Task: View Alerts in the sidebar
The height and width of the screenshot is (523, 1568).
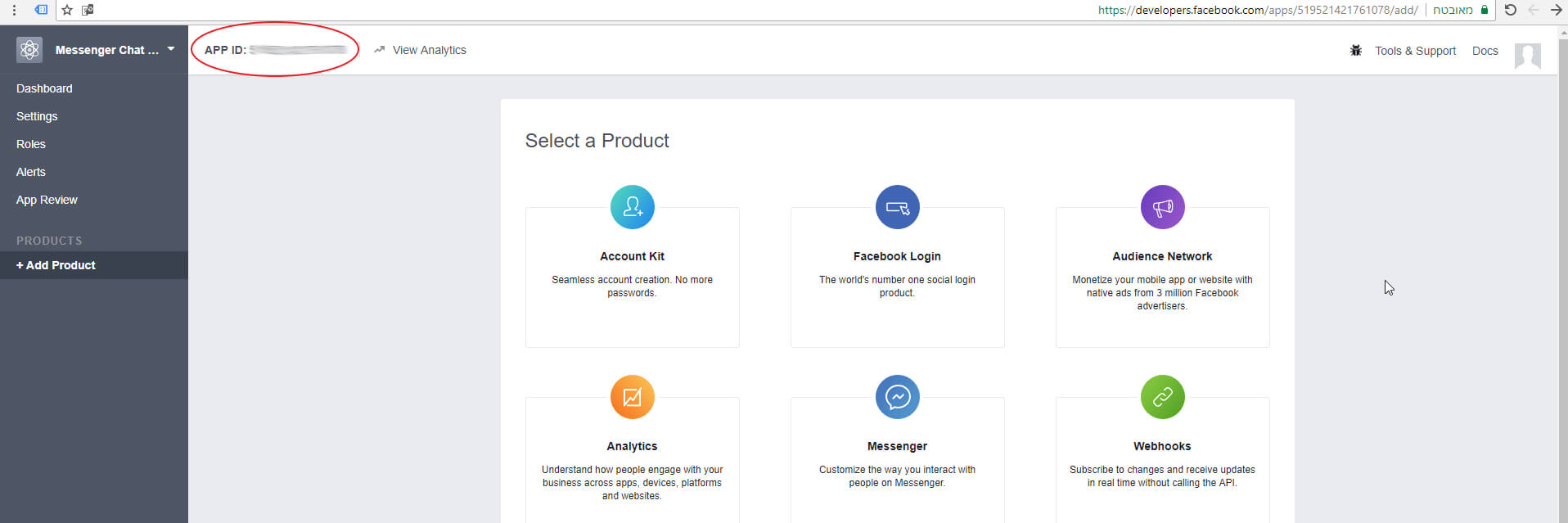Action: point(31,172)
